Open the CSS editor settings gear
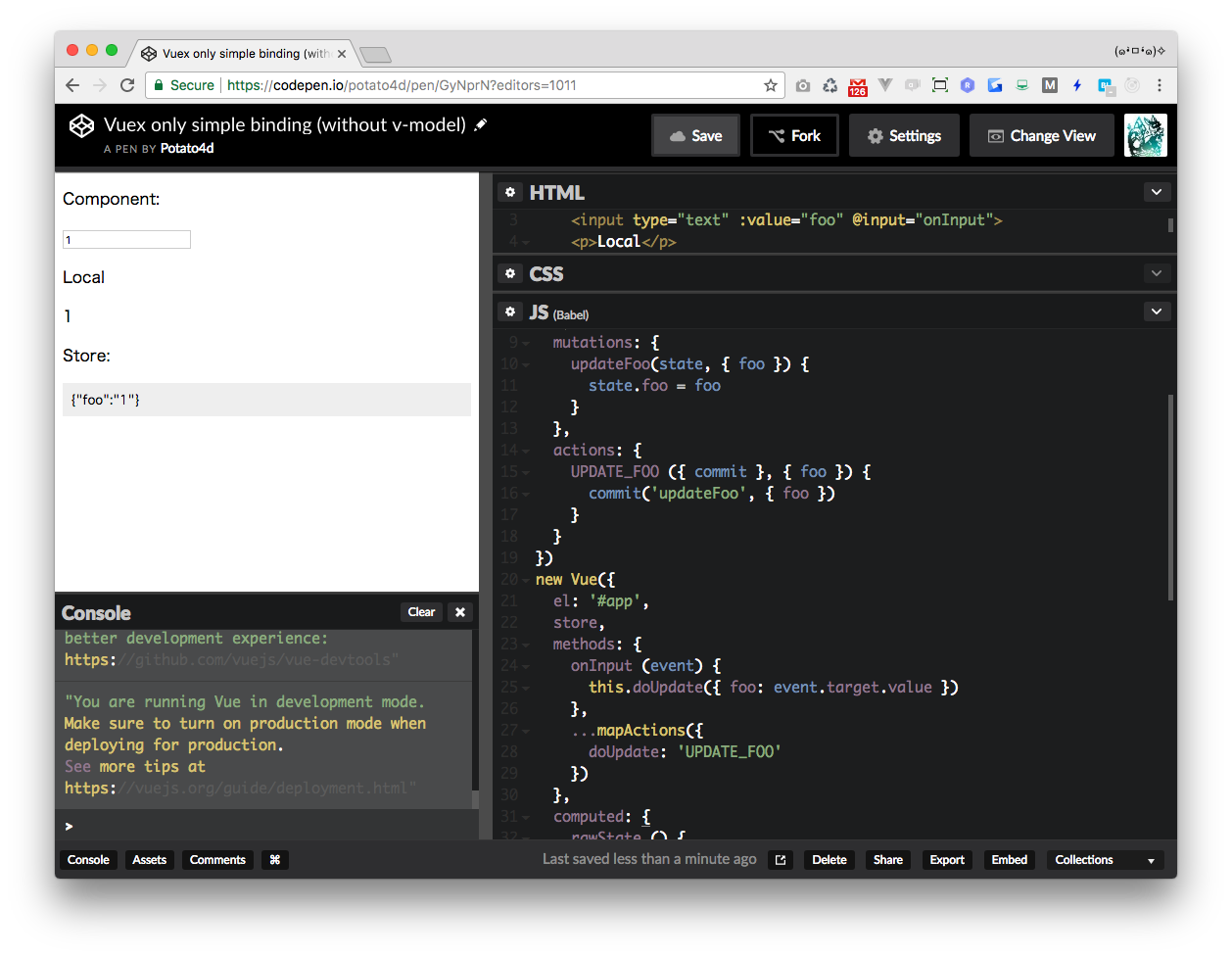The height and width of the screenshot is (957, 1232). 509,274
